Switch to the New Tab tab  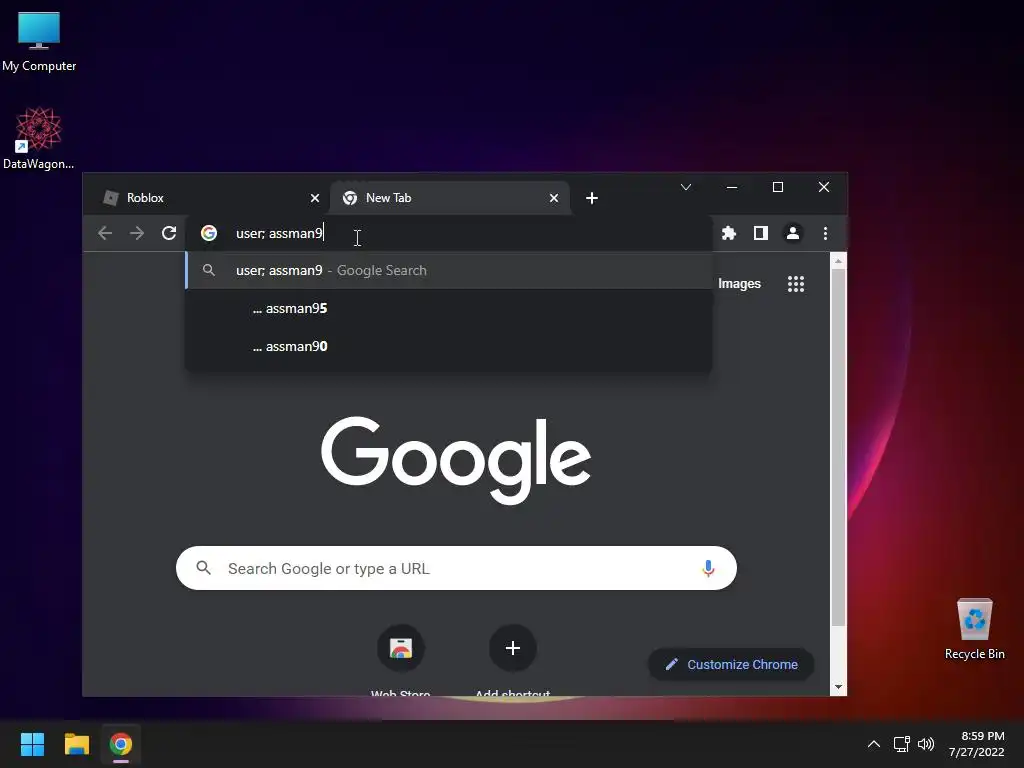tap(449, 198)
